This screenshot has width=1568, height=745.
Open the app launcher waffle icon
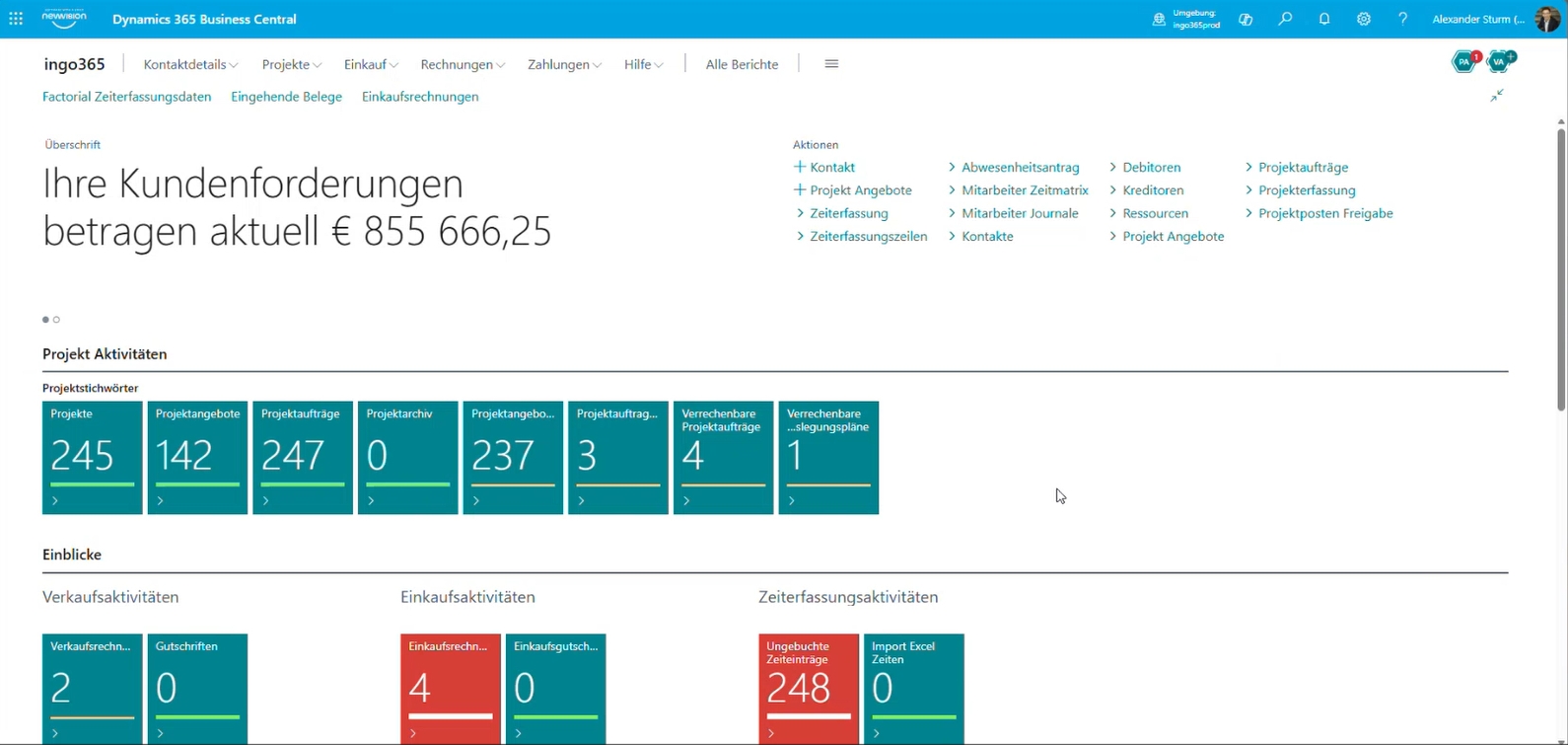click(x=16, y=19)
